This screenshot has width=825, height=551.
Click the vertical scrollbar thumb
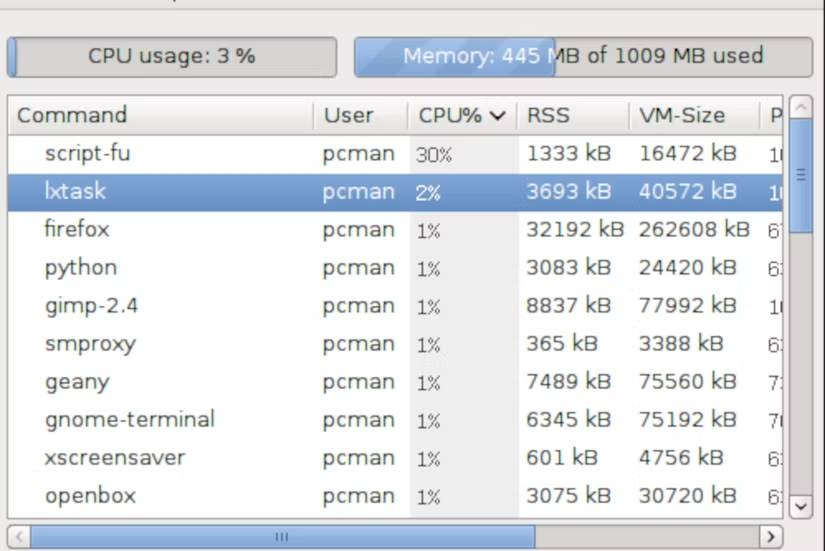(x=801, y=176)
